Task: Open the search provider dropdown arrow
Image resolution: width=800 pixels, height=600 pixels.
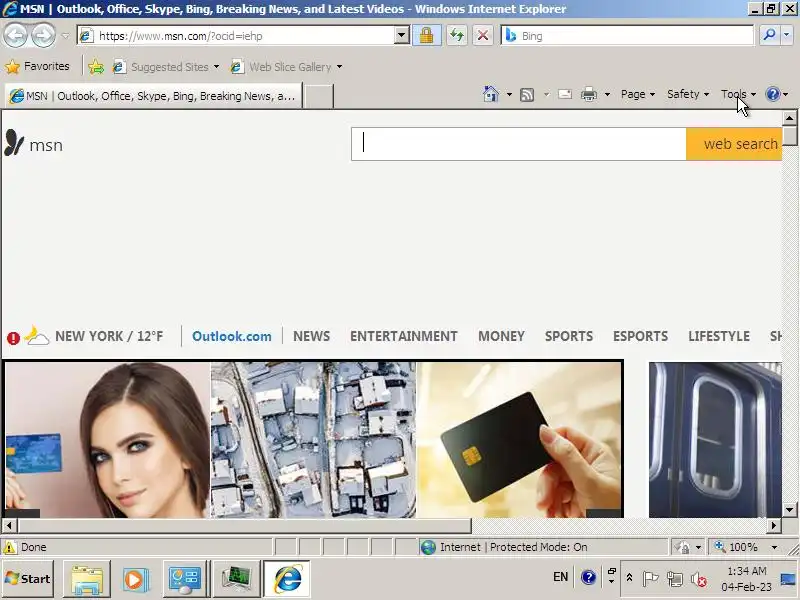Action: pos(786,35)
